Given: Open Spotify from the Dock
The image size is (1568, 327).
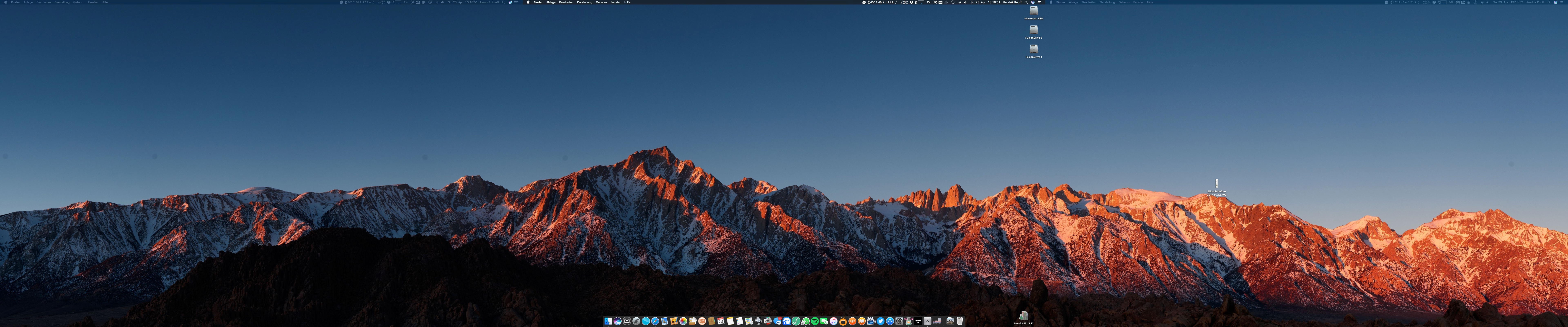Looking at the screenshot, I should [815, 321].
